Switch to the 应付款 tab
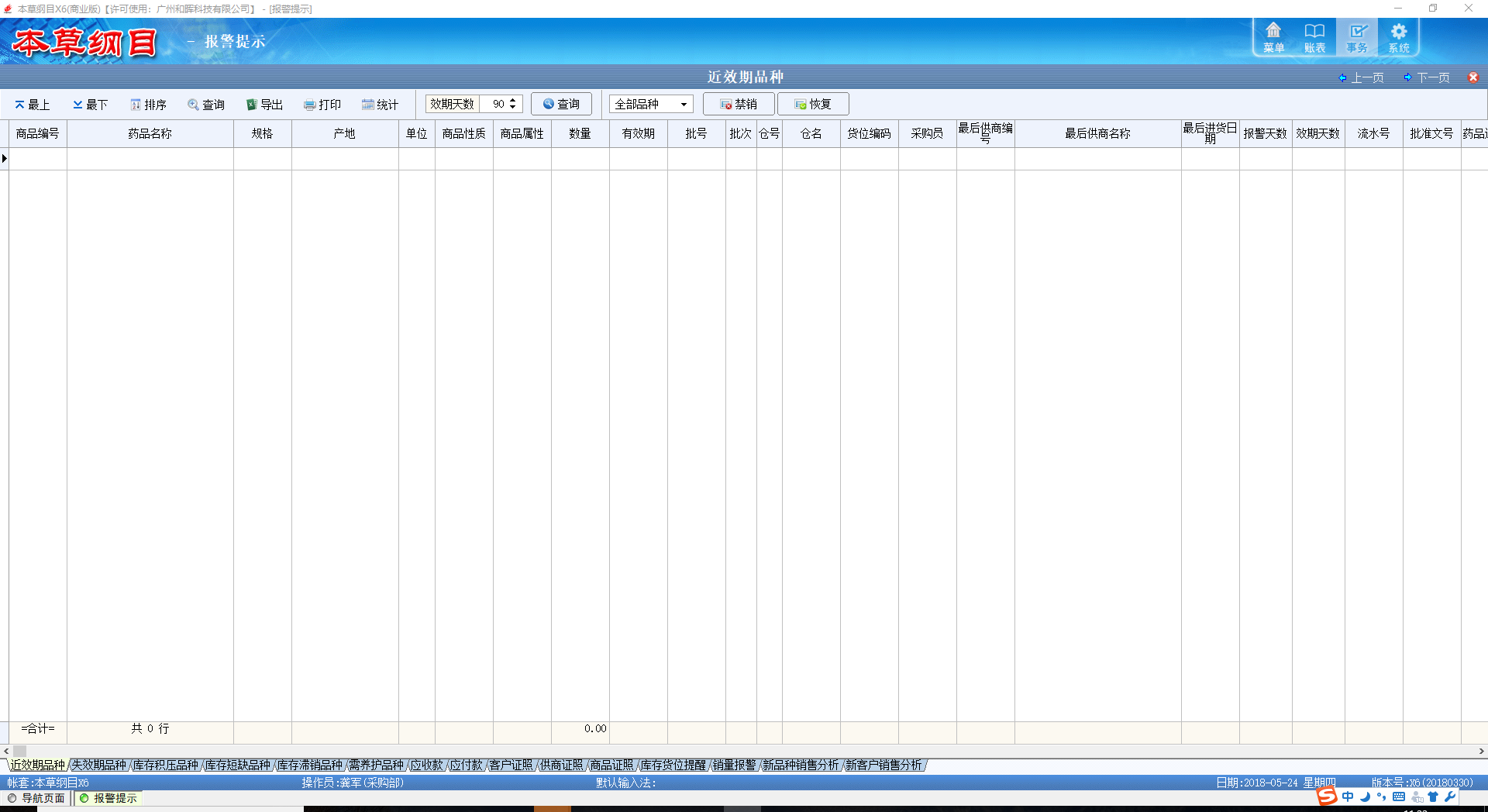Screen dimensions: 1488x812 click(467, 766)
